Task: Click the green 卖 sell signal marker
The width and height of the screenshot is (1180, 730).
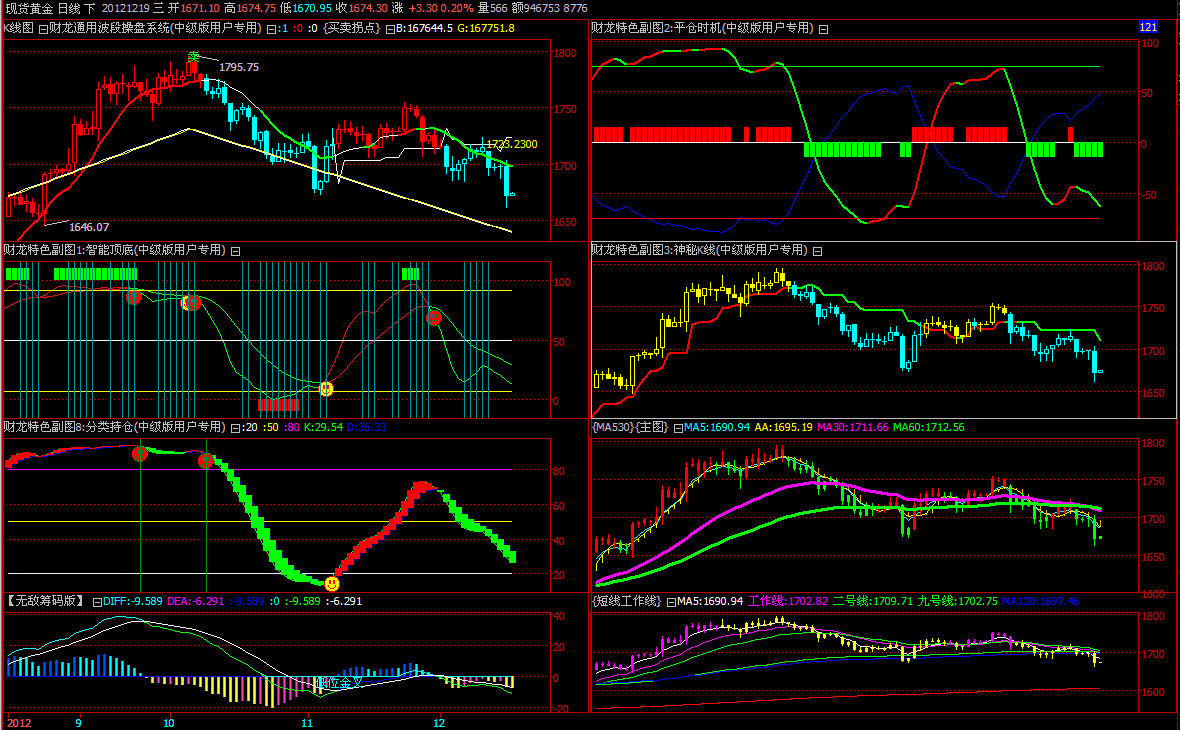Action: click(x=193, y=56)
